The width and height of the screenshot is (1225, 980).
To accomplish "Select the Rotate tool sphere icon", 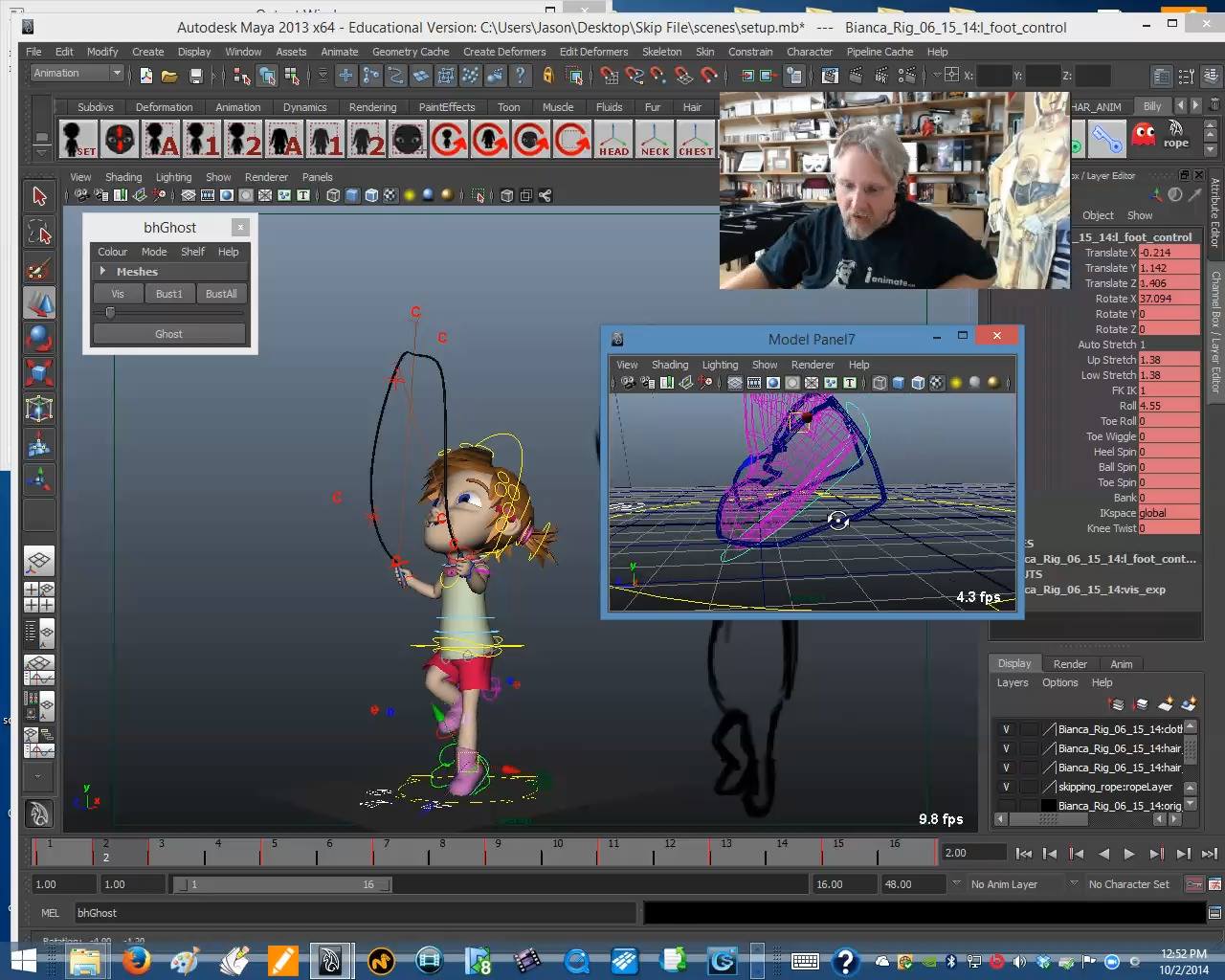I will pyautogui.click(x=39, y=339).
